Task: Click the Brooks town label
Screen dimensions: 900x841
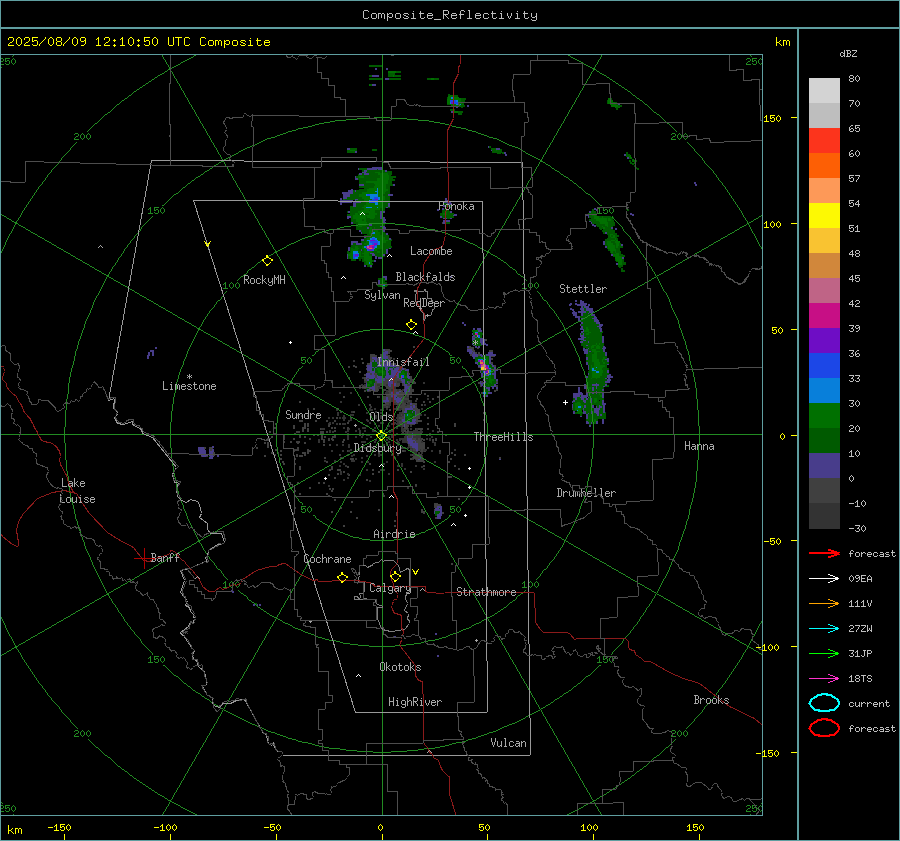Action: [711, 700]
